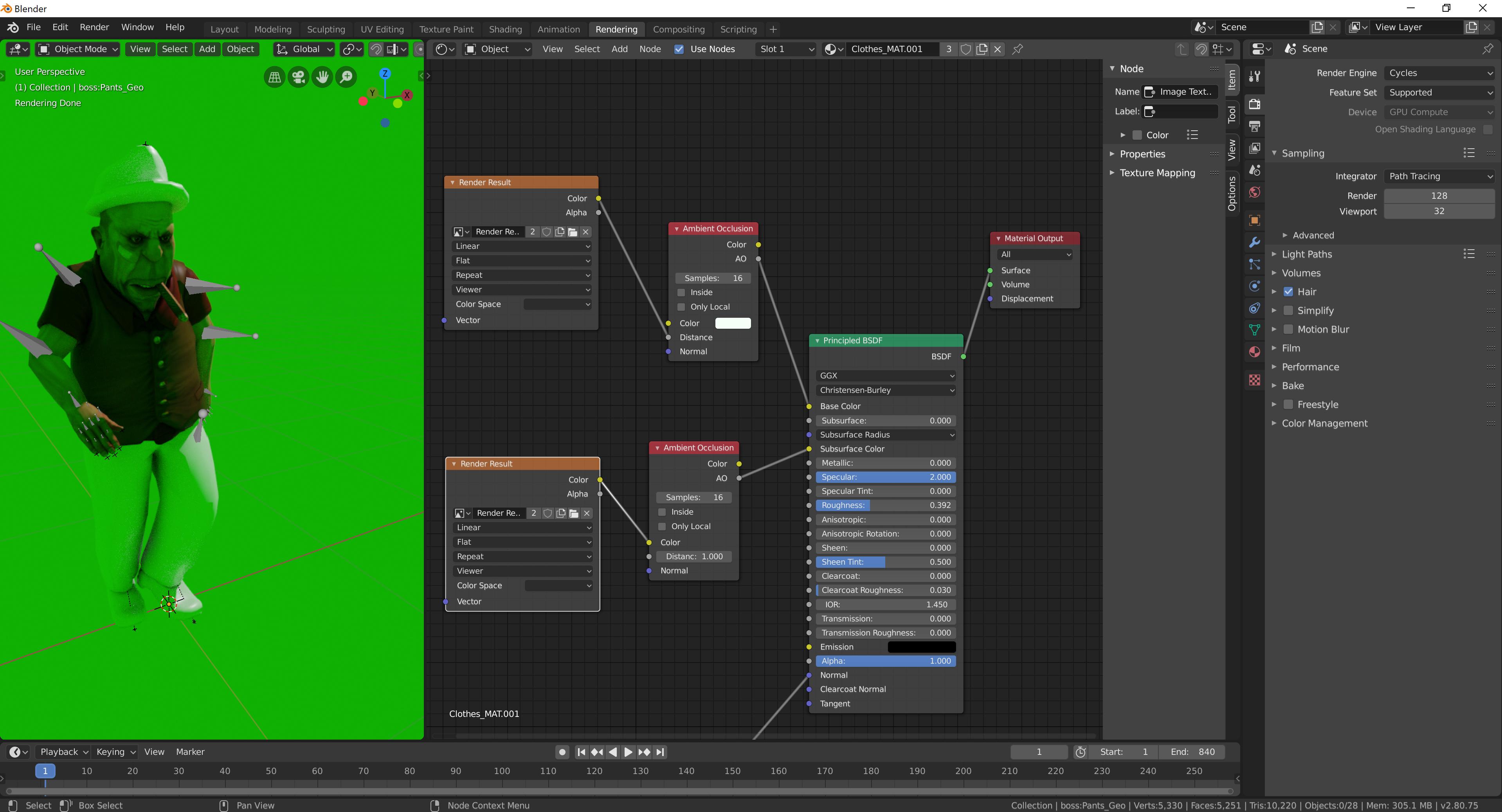Uncheck the Hair checkbox
This screenshot has width=1502, height=812.
click(1288, 292)
